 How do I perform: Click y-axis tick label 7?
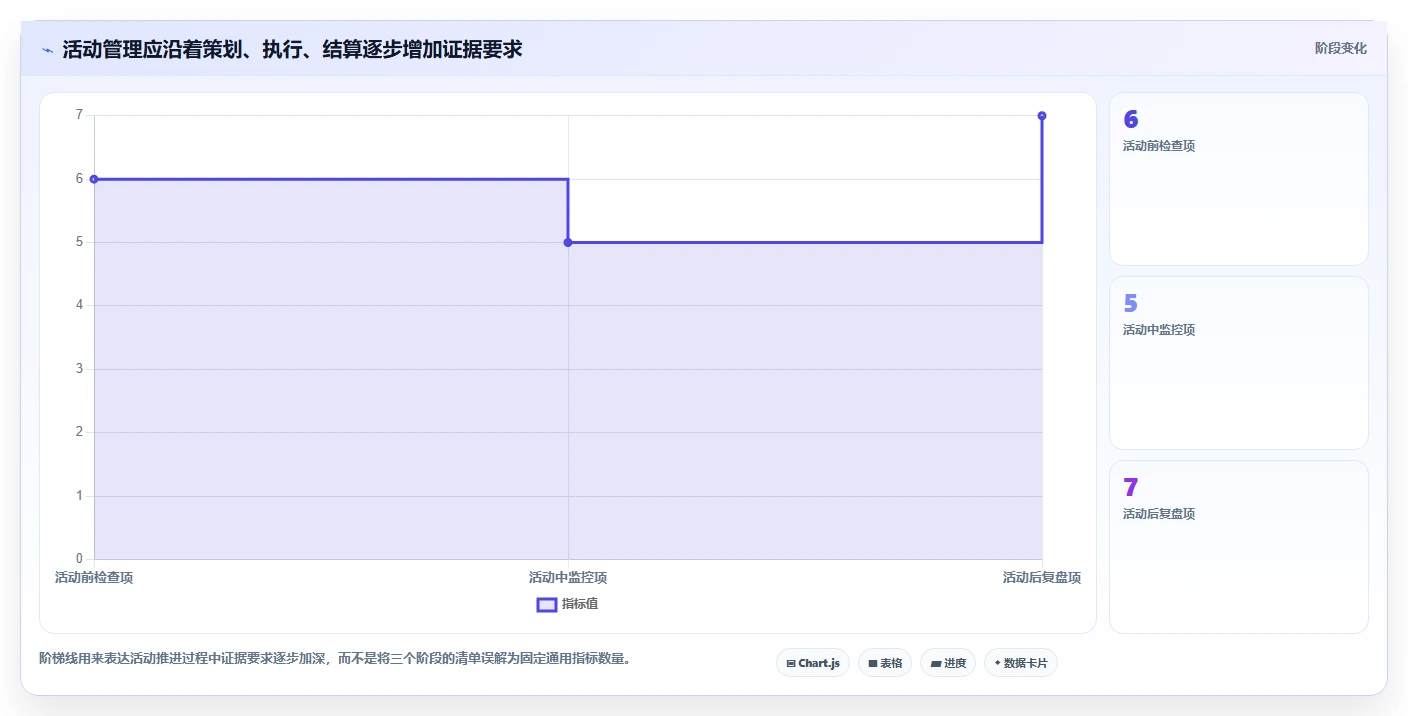[79, 115]
